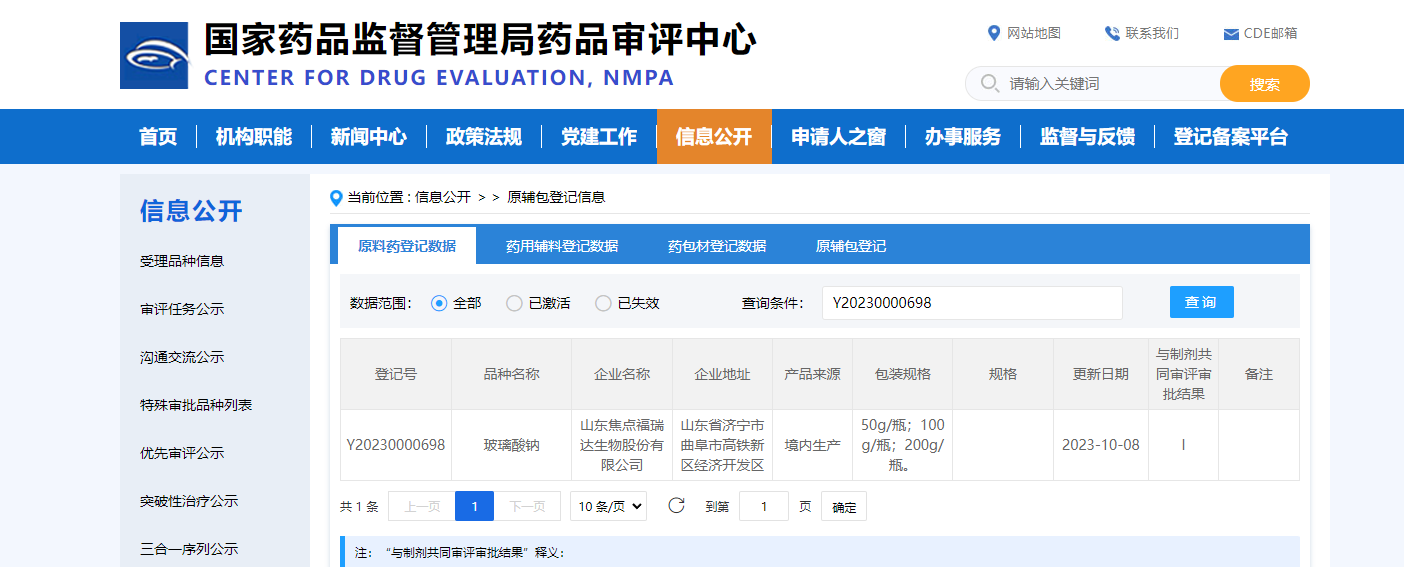
Task: Open the 机构职能 navigation item
Action: [x=254, y=137]
